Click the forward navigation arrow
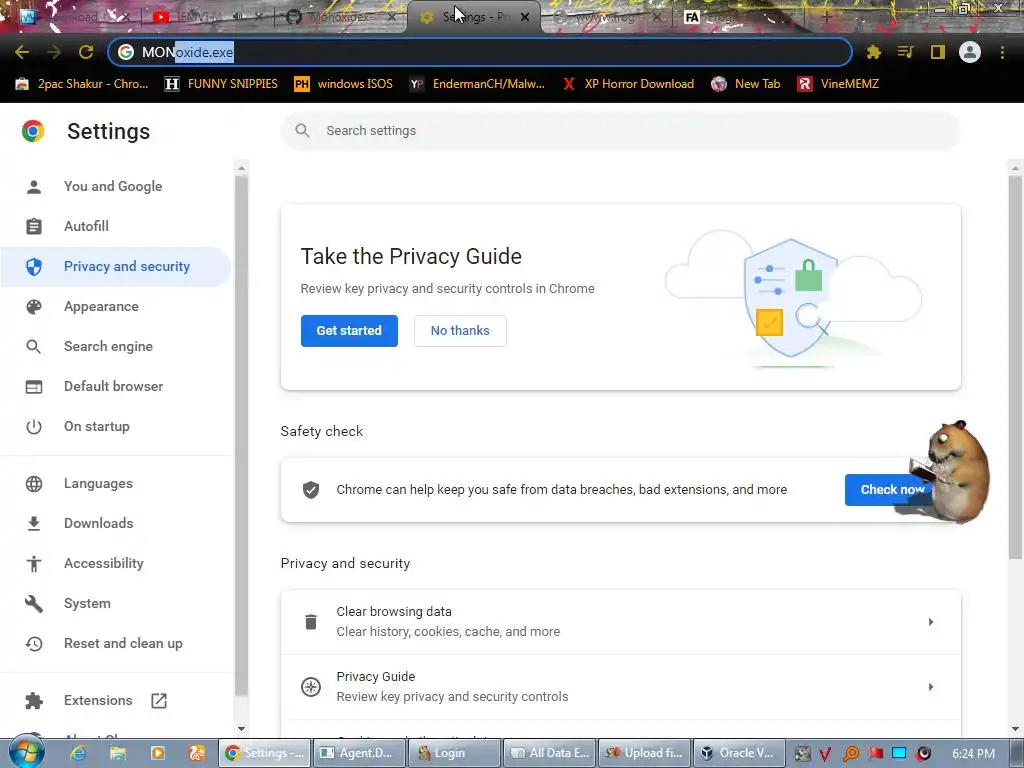The height and width of the screenshot is (768, 1024). 54,52
